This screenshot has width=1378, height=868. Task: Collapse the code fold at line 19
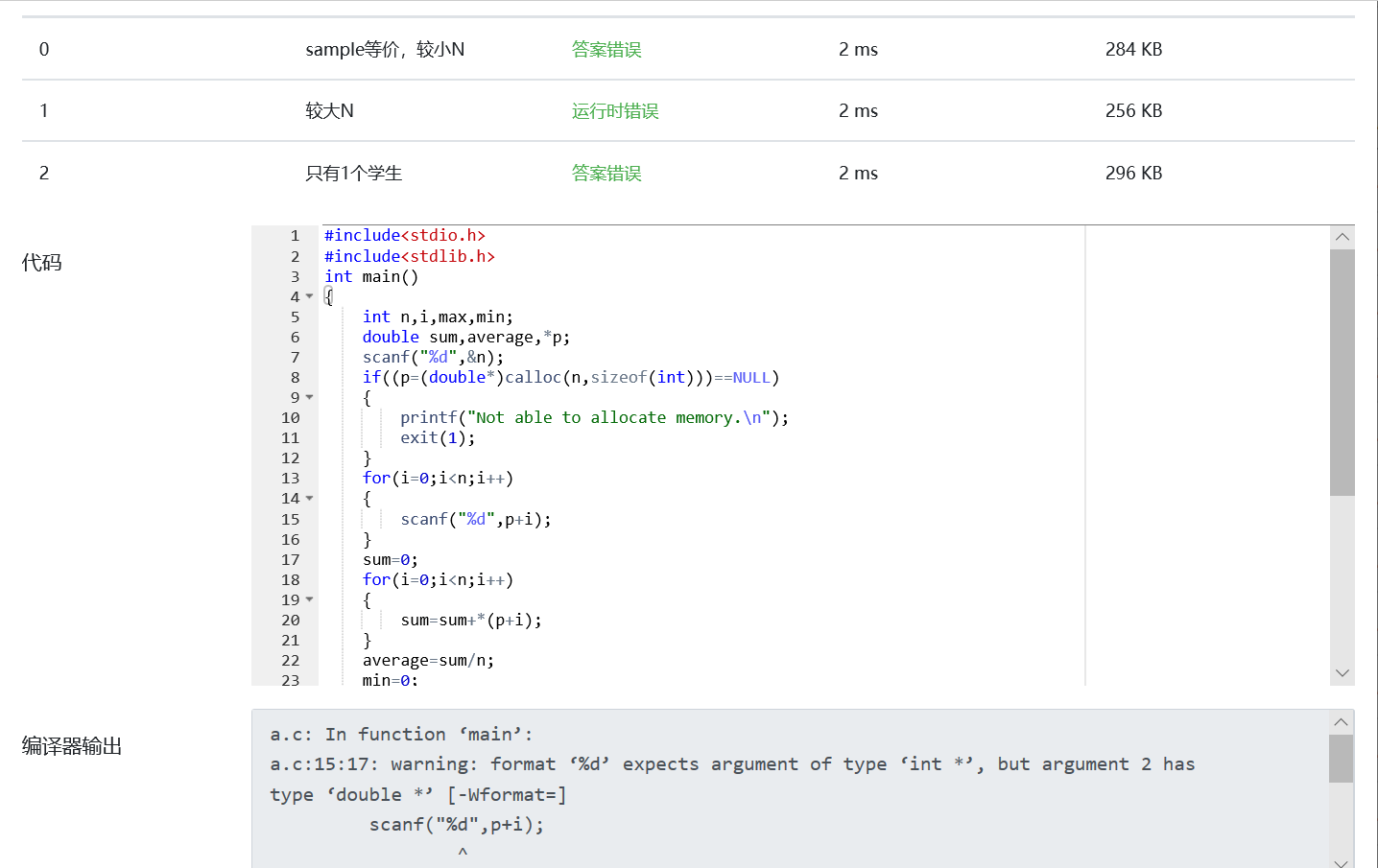(309, 599)
